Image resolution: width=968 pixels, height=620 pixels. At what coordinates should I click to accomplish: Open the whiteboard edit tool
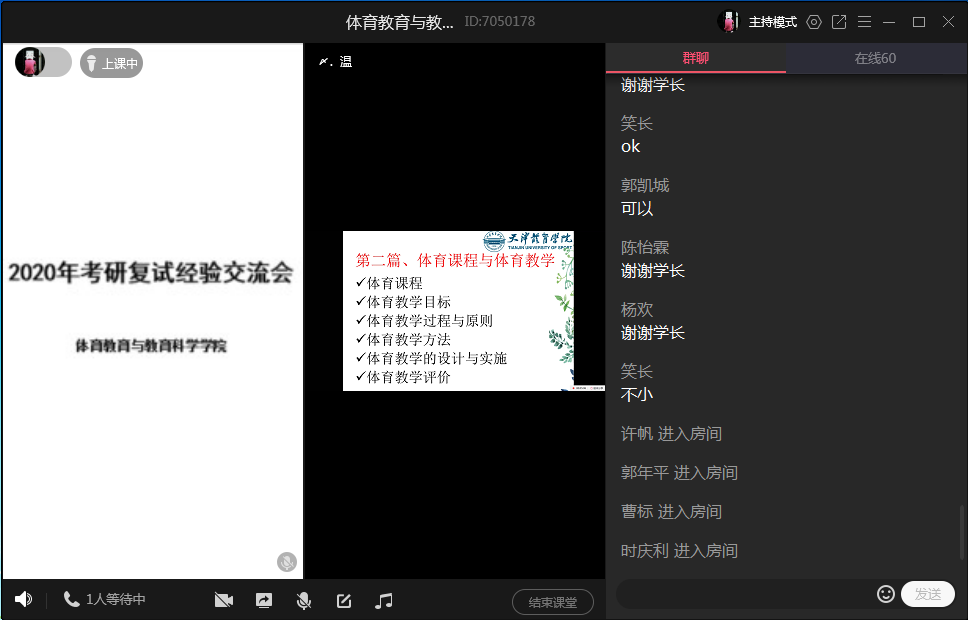(344, 601)
